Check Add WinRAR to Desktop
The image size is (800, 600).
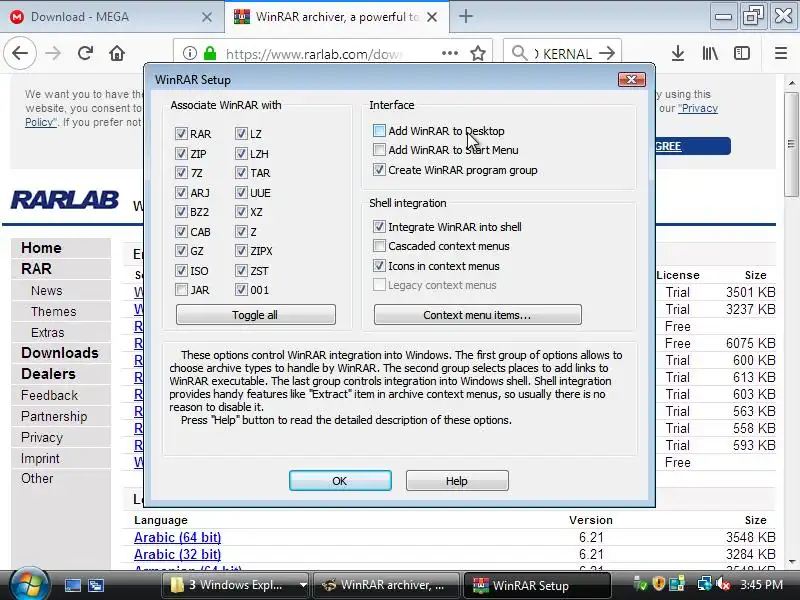[x=379, y=131]
